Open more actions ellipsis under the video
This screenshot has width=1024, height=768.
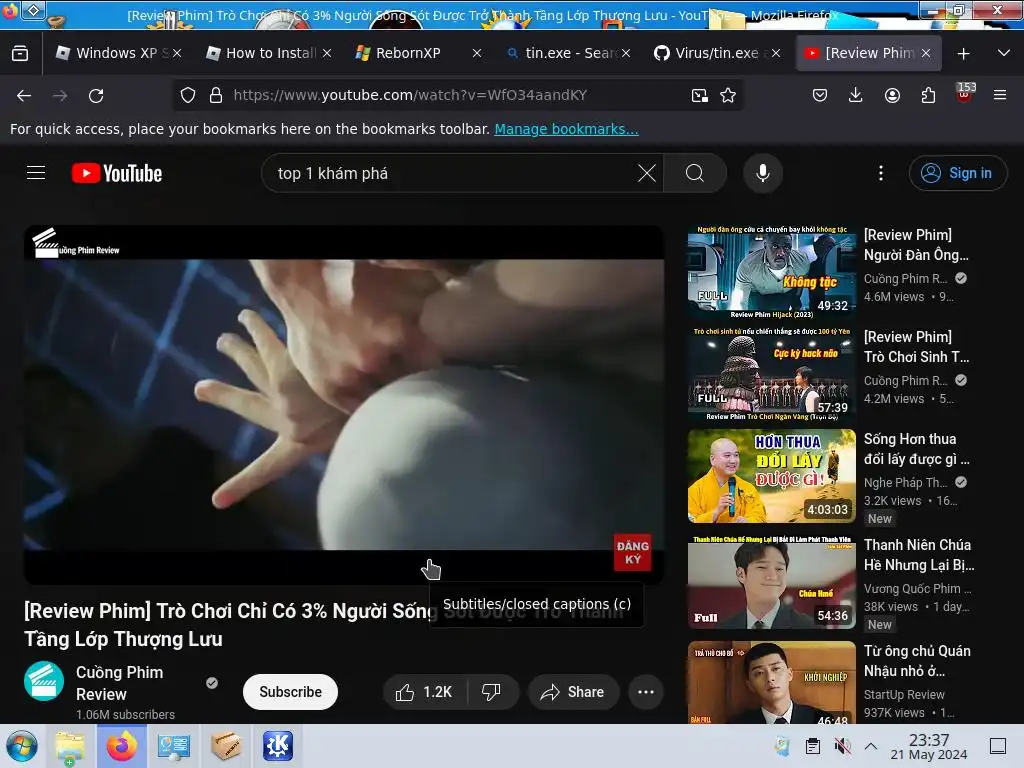[646, 692]
